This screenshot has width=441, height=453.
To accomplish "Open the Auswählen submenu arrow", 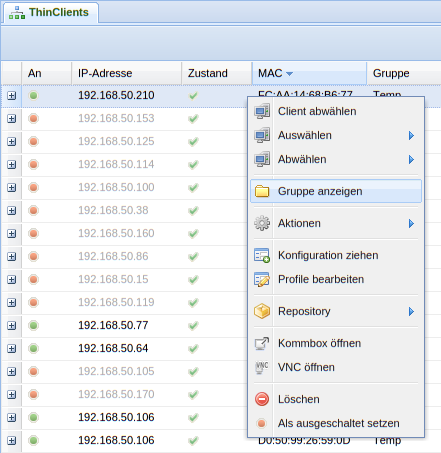I will coord(411,135).
